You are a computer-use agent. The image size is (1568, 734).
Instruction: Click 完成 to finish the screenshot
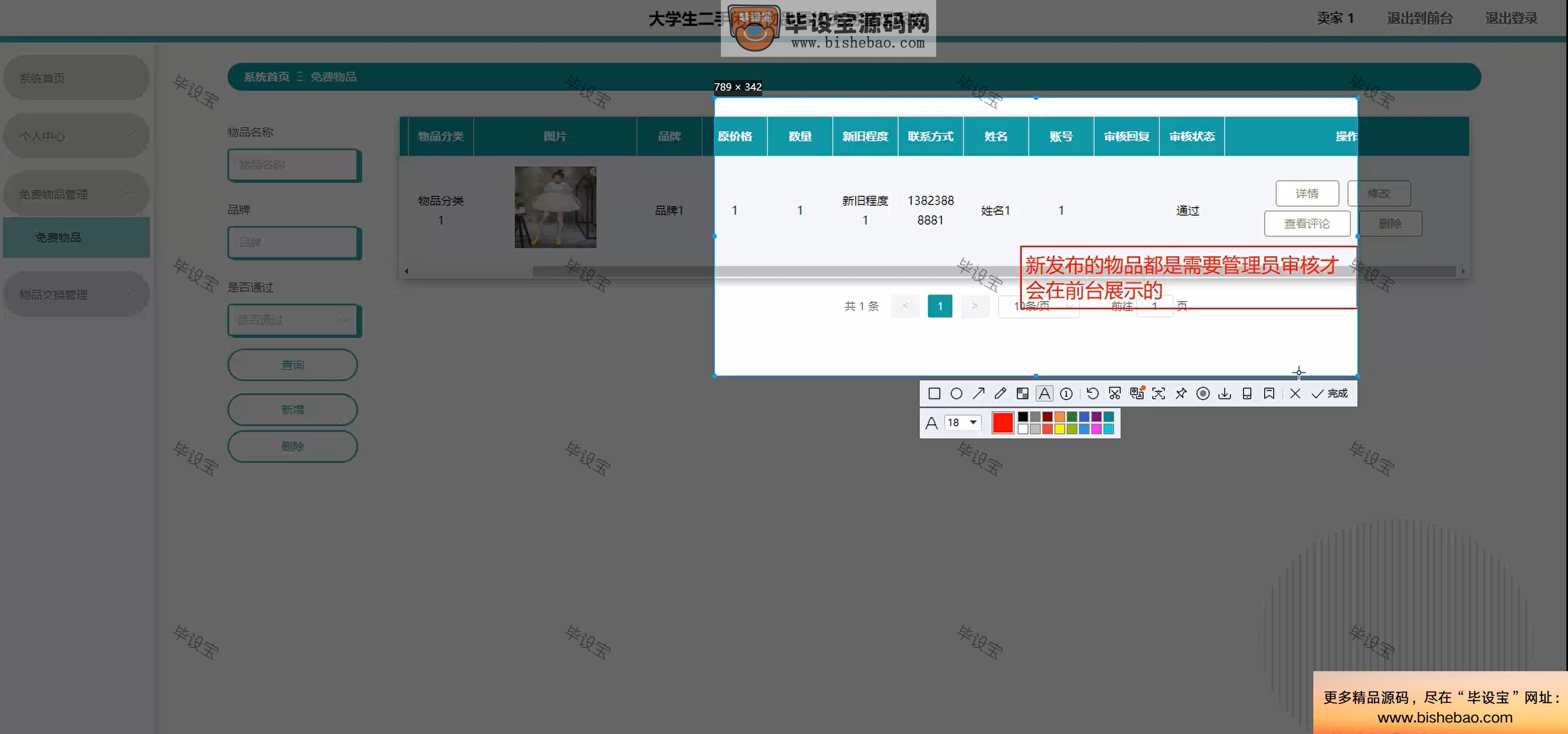tap(1329, 394)
